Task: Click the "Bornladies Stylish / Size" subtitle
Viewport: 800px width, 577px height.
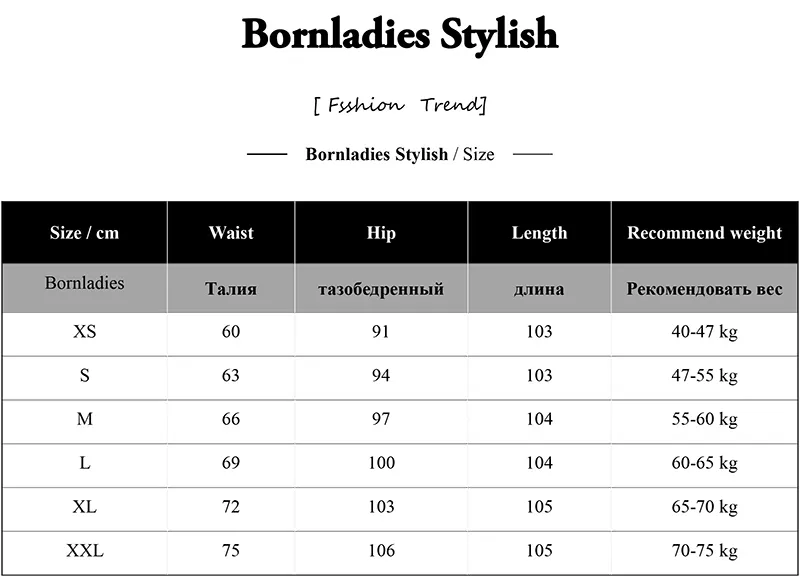Action: click(399, 154)
